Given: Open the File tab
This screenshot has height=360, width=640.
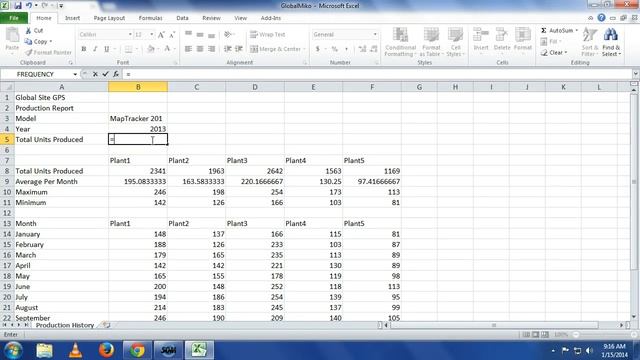Looking at the screenshot, I should (x=14, y=18).
